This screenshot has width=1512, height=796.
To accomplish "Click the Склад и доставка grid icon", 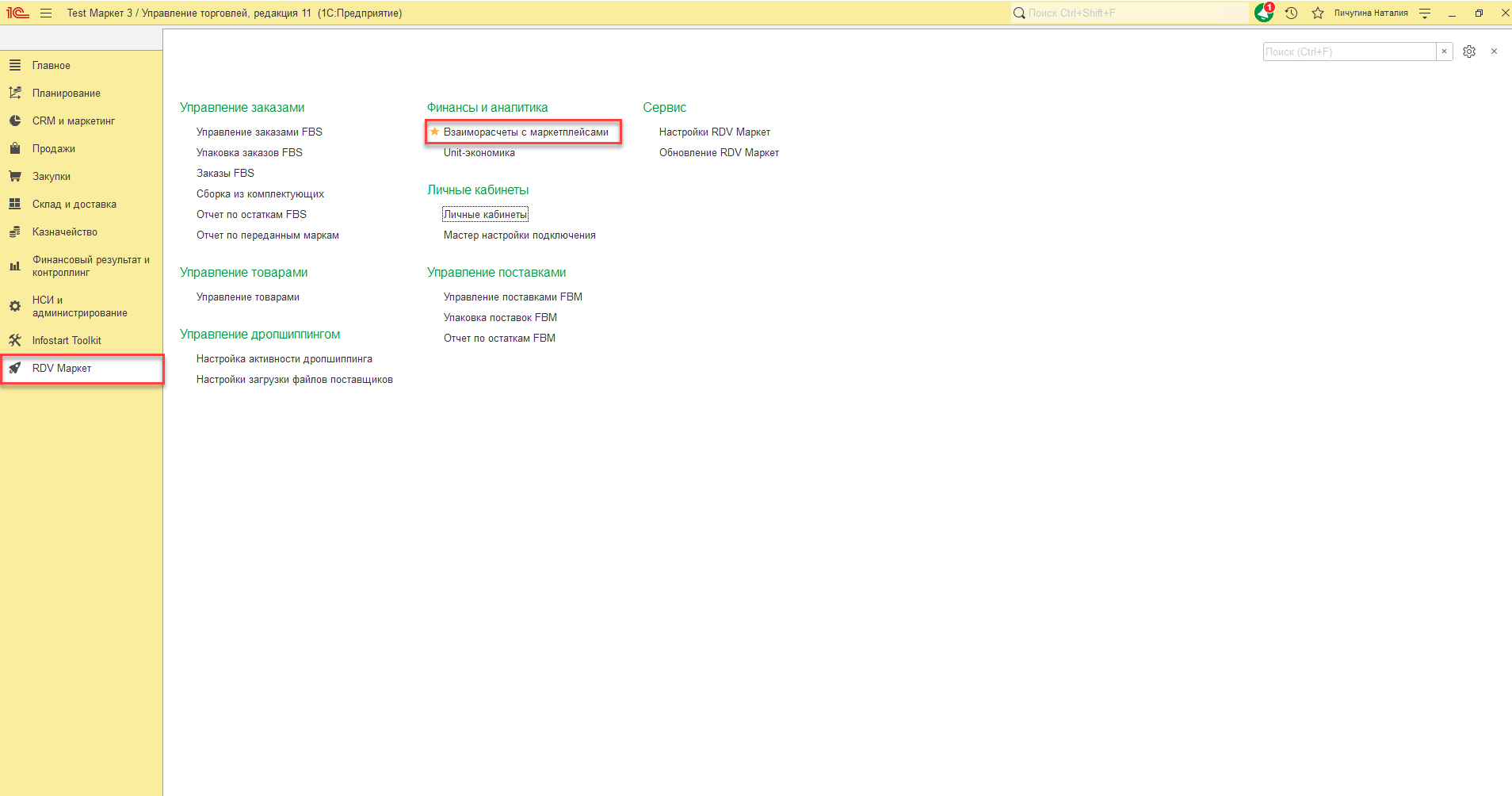I will [x=15, y=204].
